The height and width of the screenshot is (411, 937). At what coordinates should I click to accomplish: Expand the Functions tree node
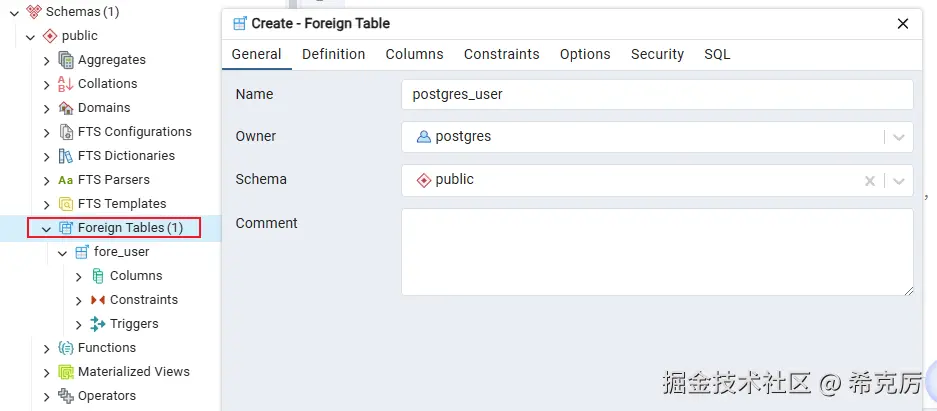[x=47, y=348]
